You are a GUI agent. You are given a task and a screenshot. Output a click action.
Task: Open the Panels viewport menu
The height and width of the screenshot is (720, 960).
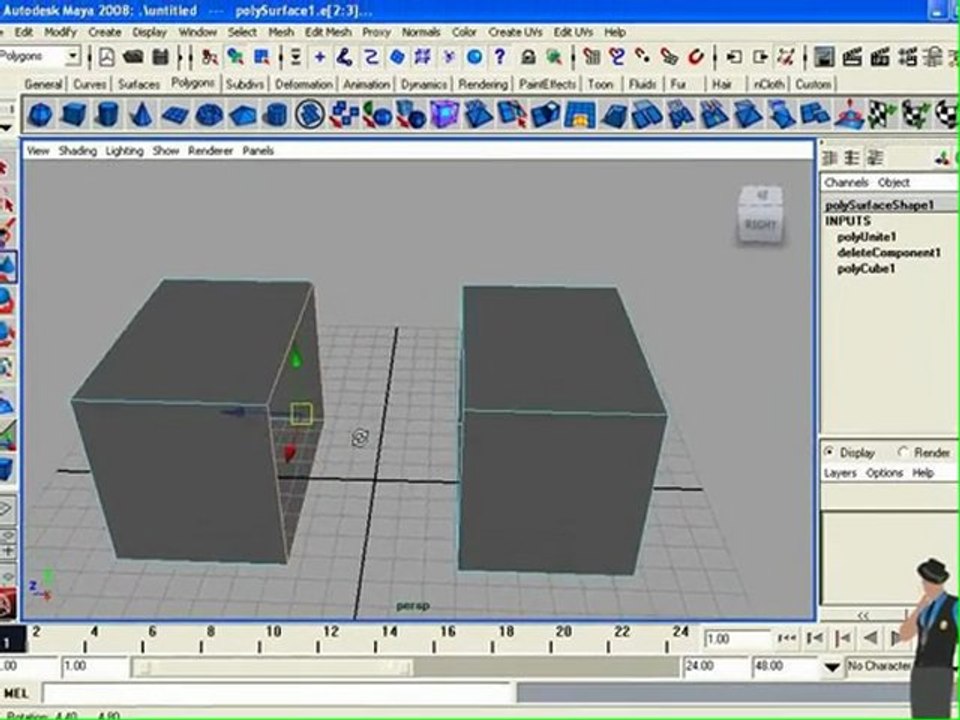coord(258,151)
